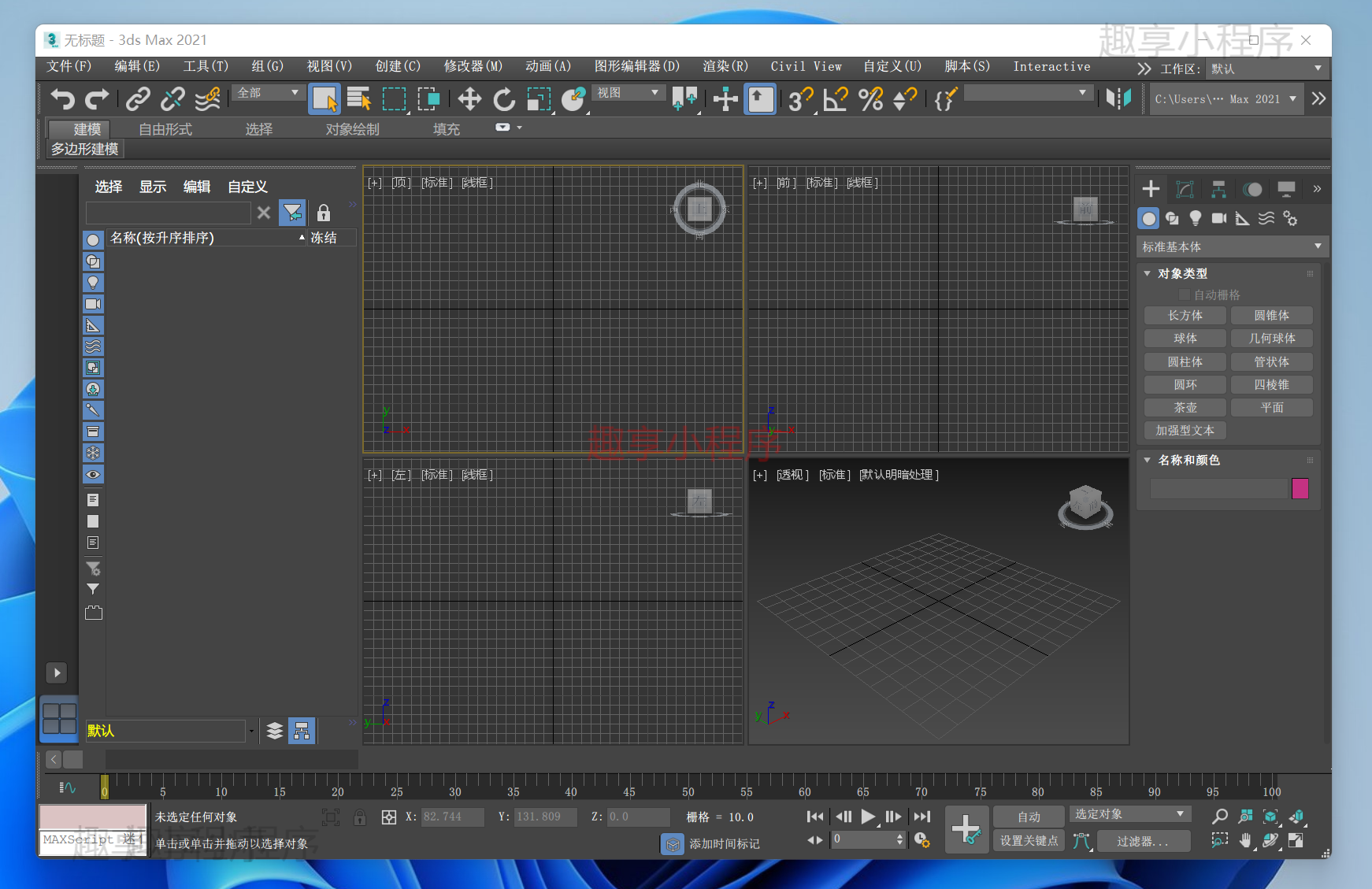Toggle the scene explorer filter funnel button

[292, 213]
